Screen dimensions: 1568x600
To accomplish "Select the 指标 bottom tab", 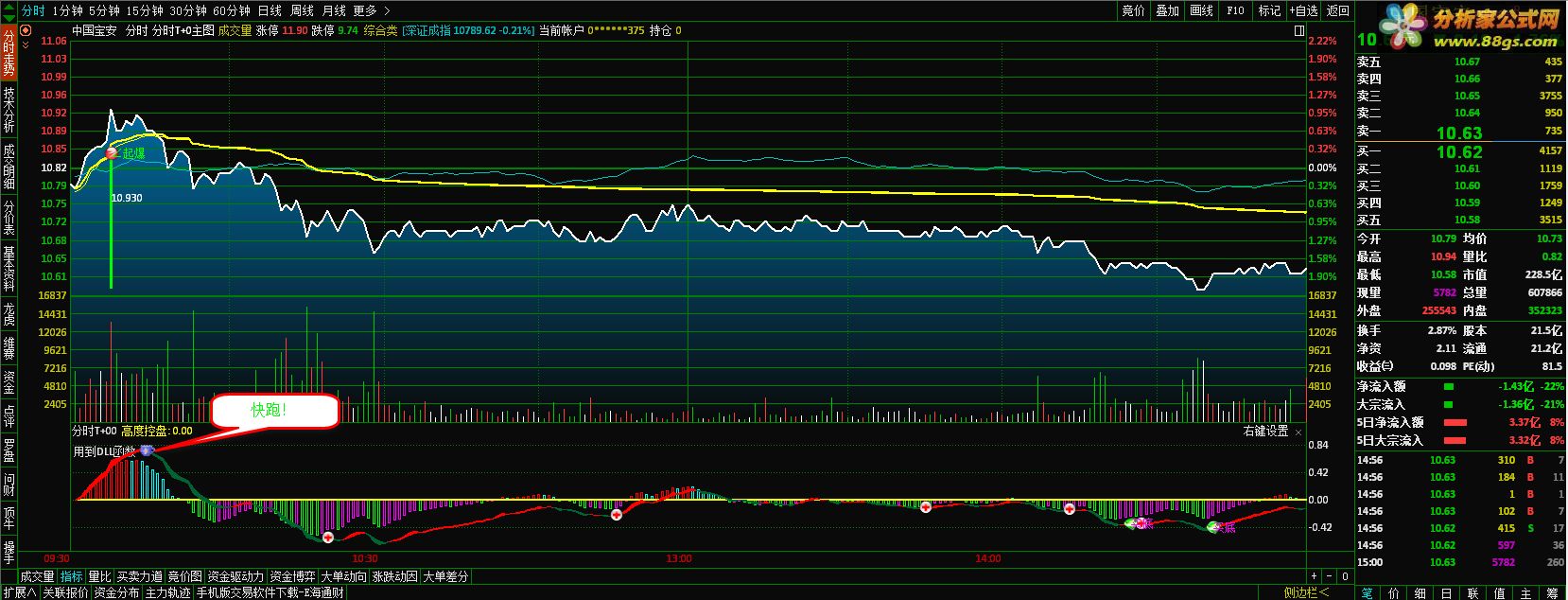I will click(x=72, y=576).
